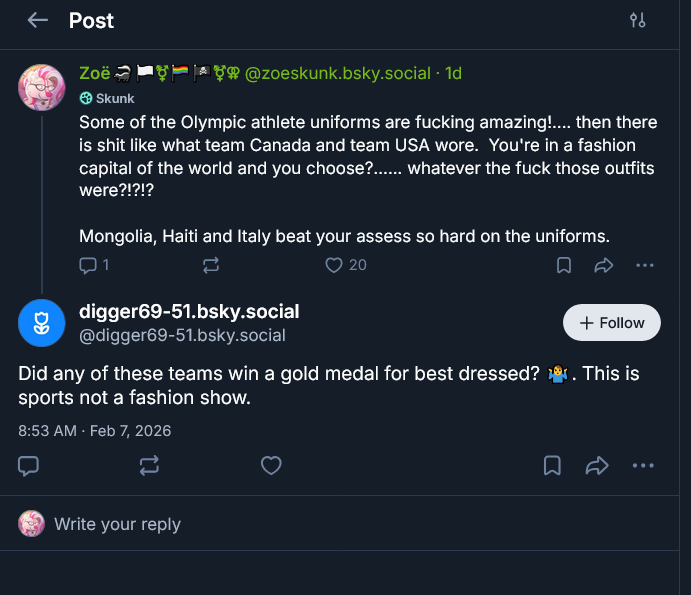Open more options on Zoë's post

[x=645, y=265]
